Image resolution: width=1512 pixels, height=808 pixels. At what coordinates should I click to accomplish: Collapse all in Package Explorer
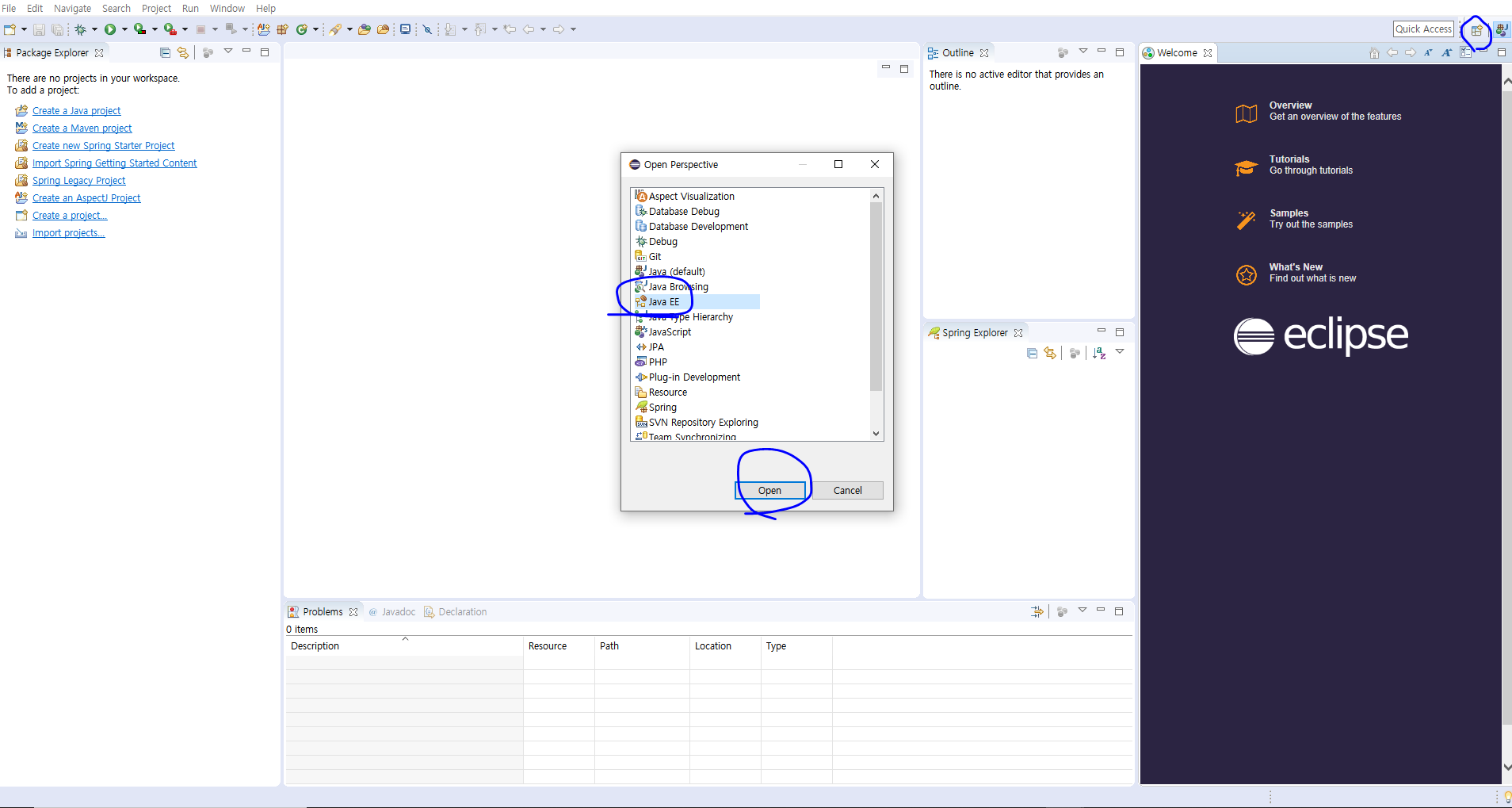coord(165,53)
